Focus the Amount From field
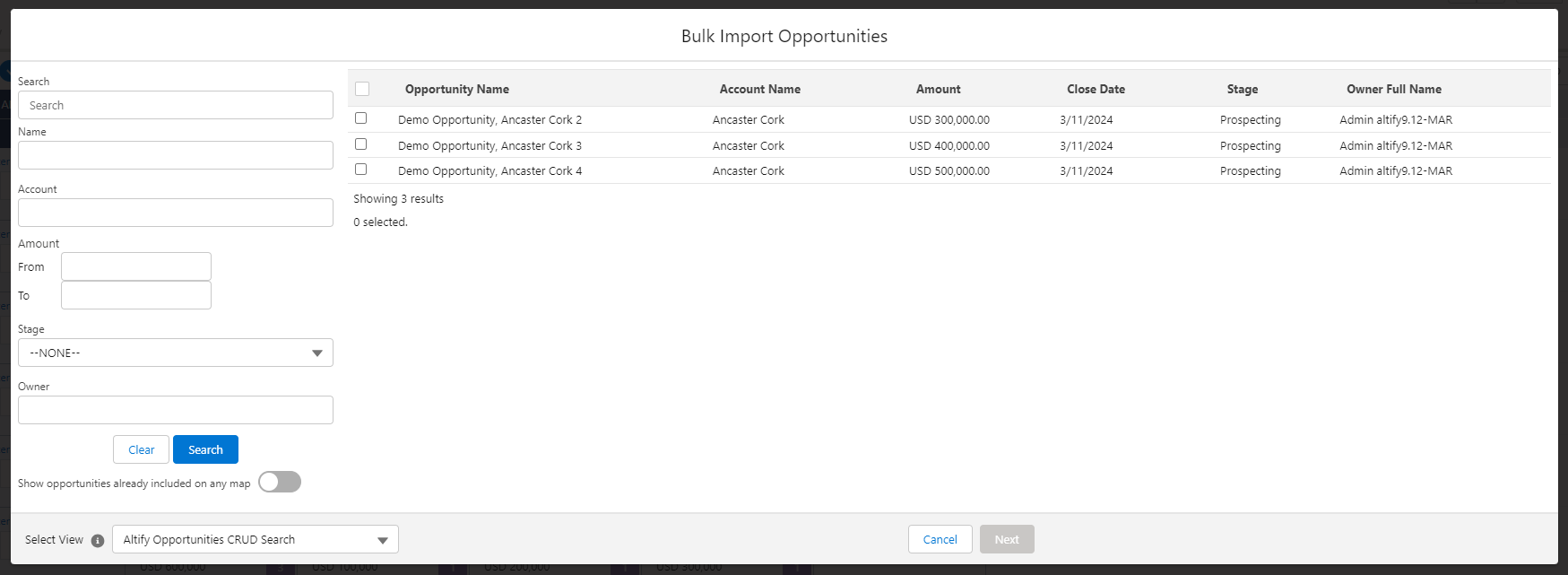Screen dimensions: 1568x575 [x=136, y=266]
